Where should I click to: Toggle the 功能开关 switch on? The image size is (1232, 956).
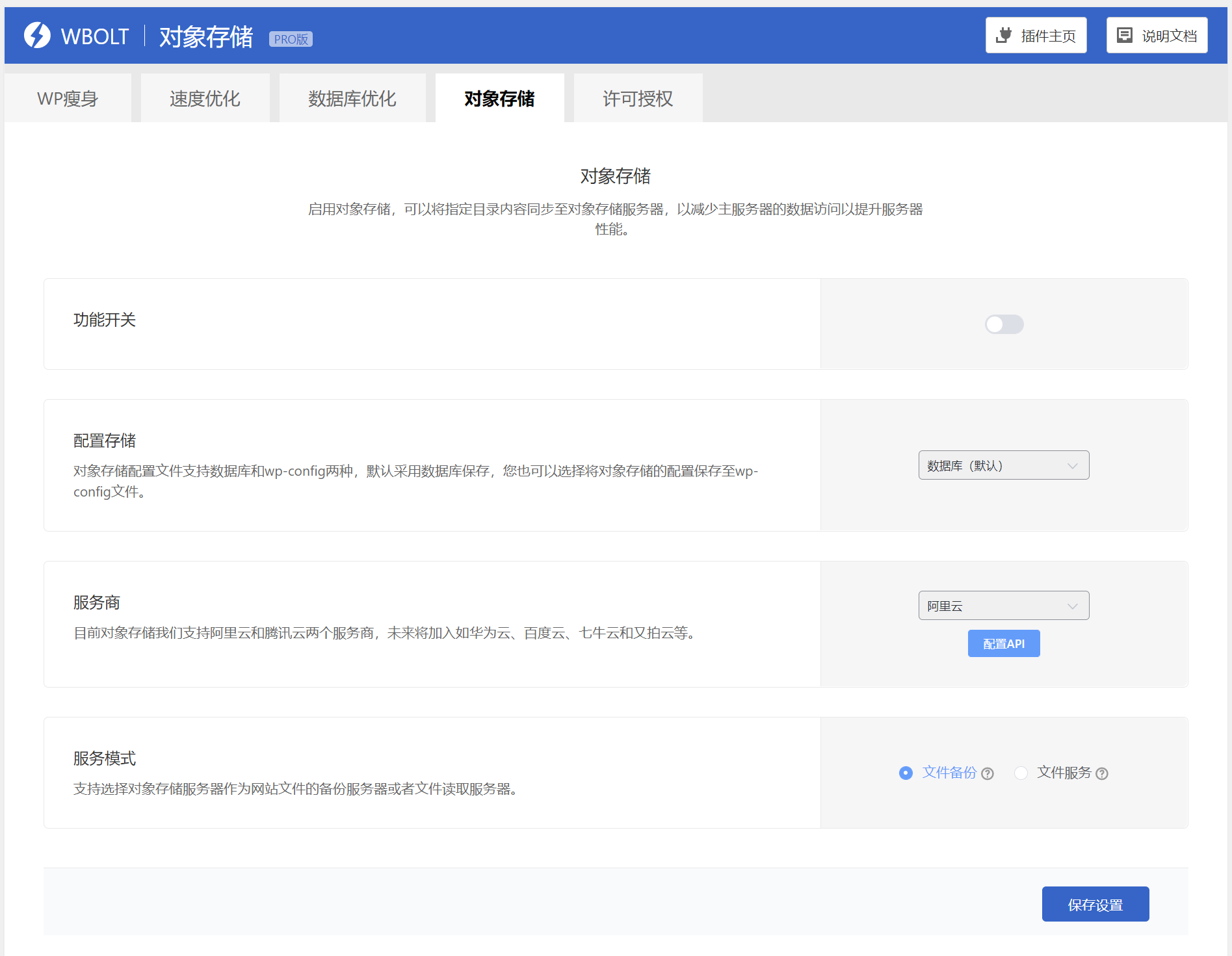(x=1004, y=324)
